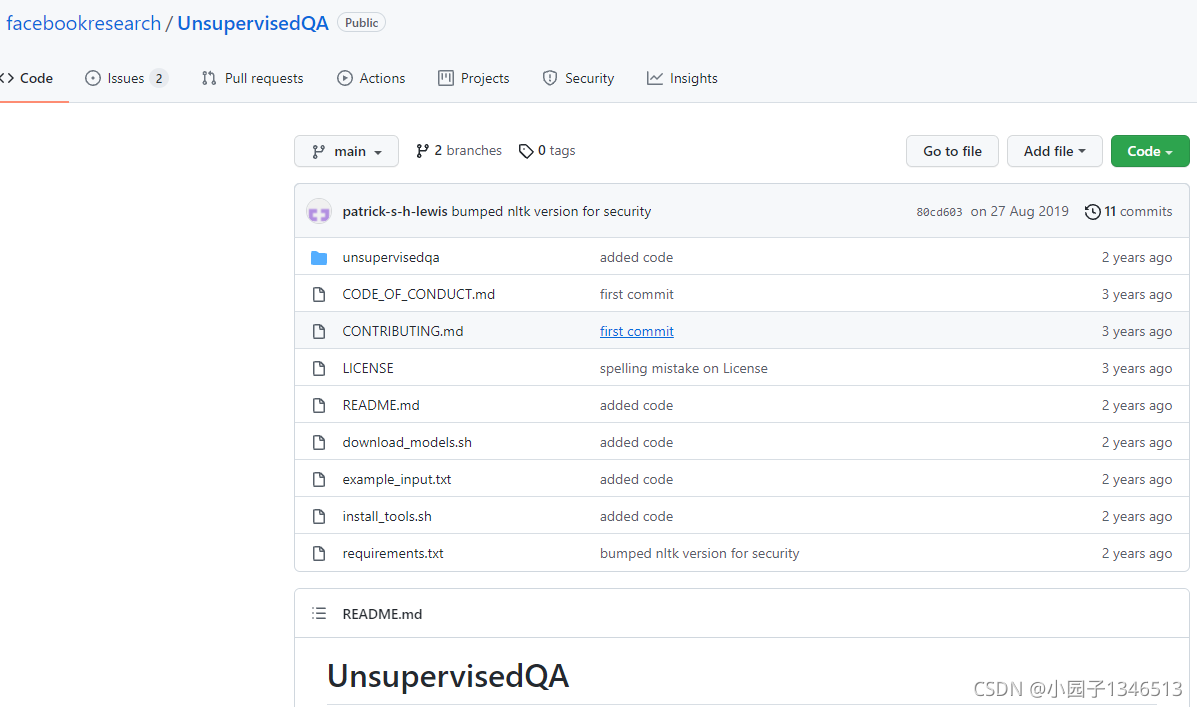Click 3 years ago in LICENSE row
This screenshot has width=1197, height=707.
click(1137, 368)
